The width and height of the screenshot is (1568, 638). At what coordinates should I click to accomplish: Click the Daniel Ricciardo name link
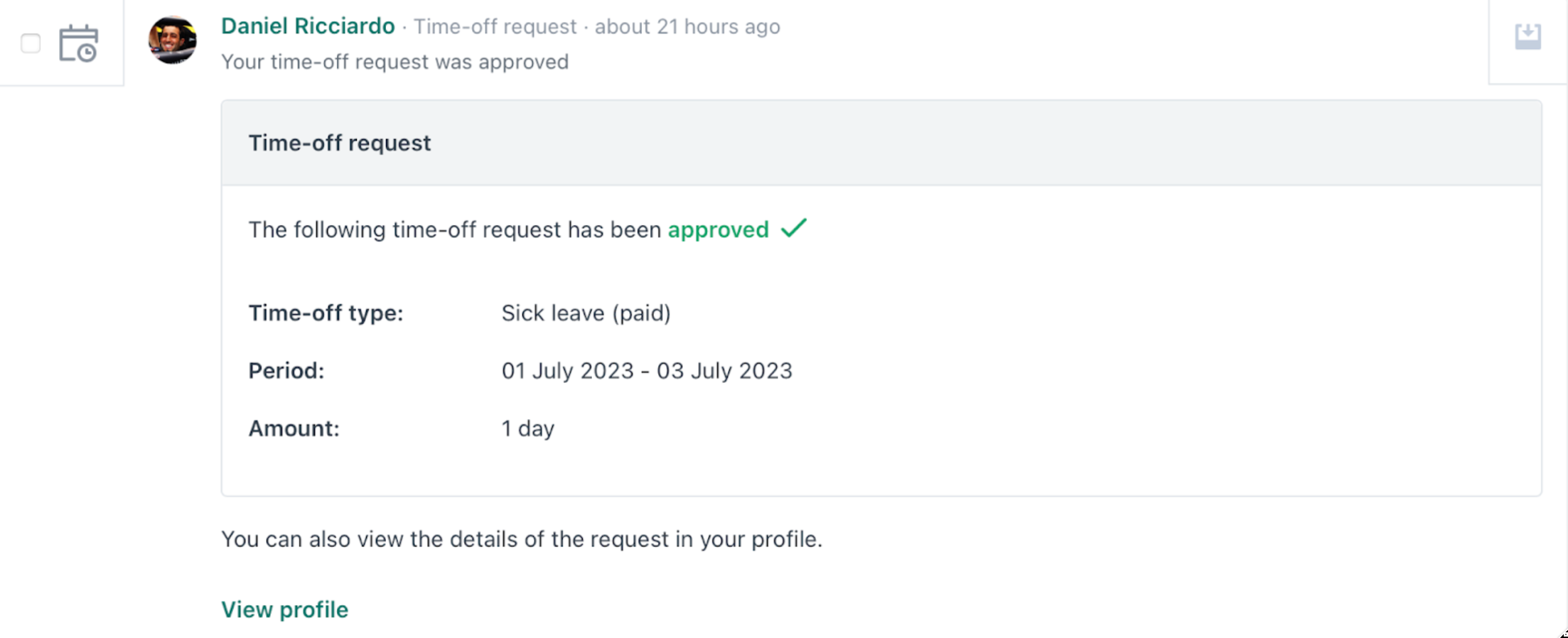308,26
